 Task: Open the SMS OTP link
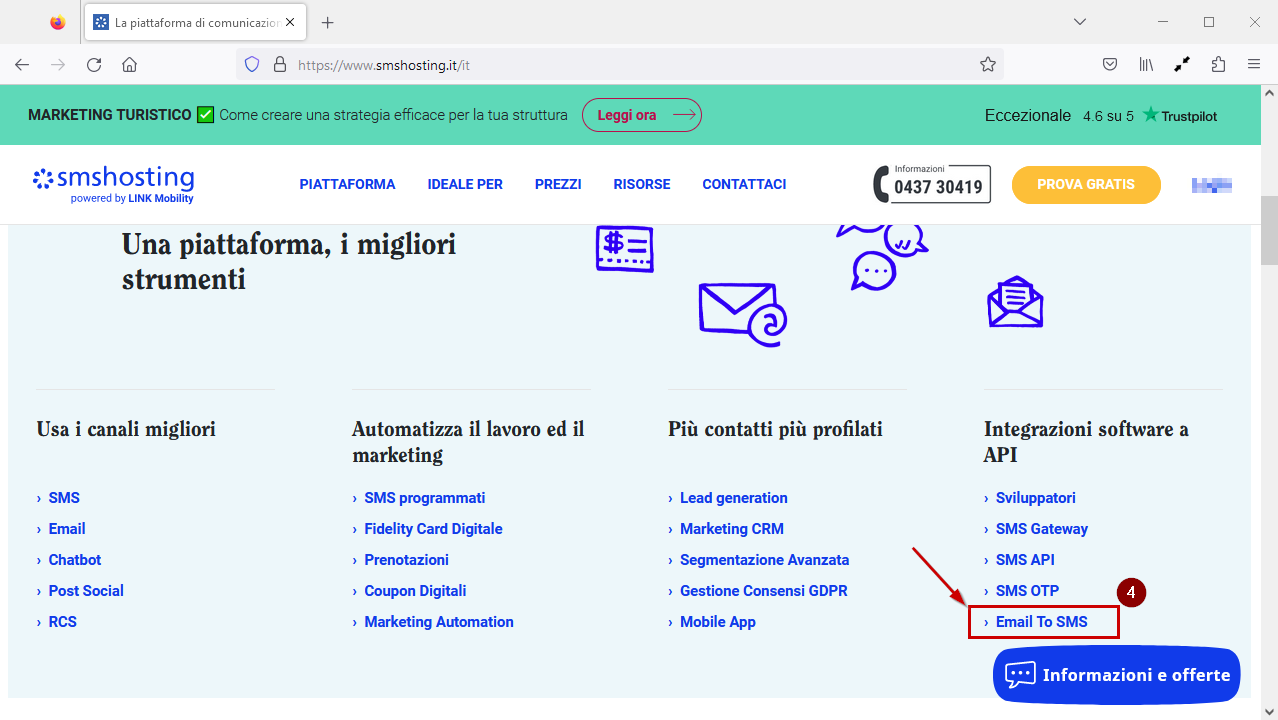(1027, 591)
